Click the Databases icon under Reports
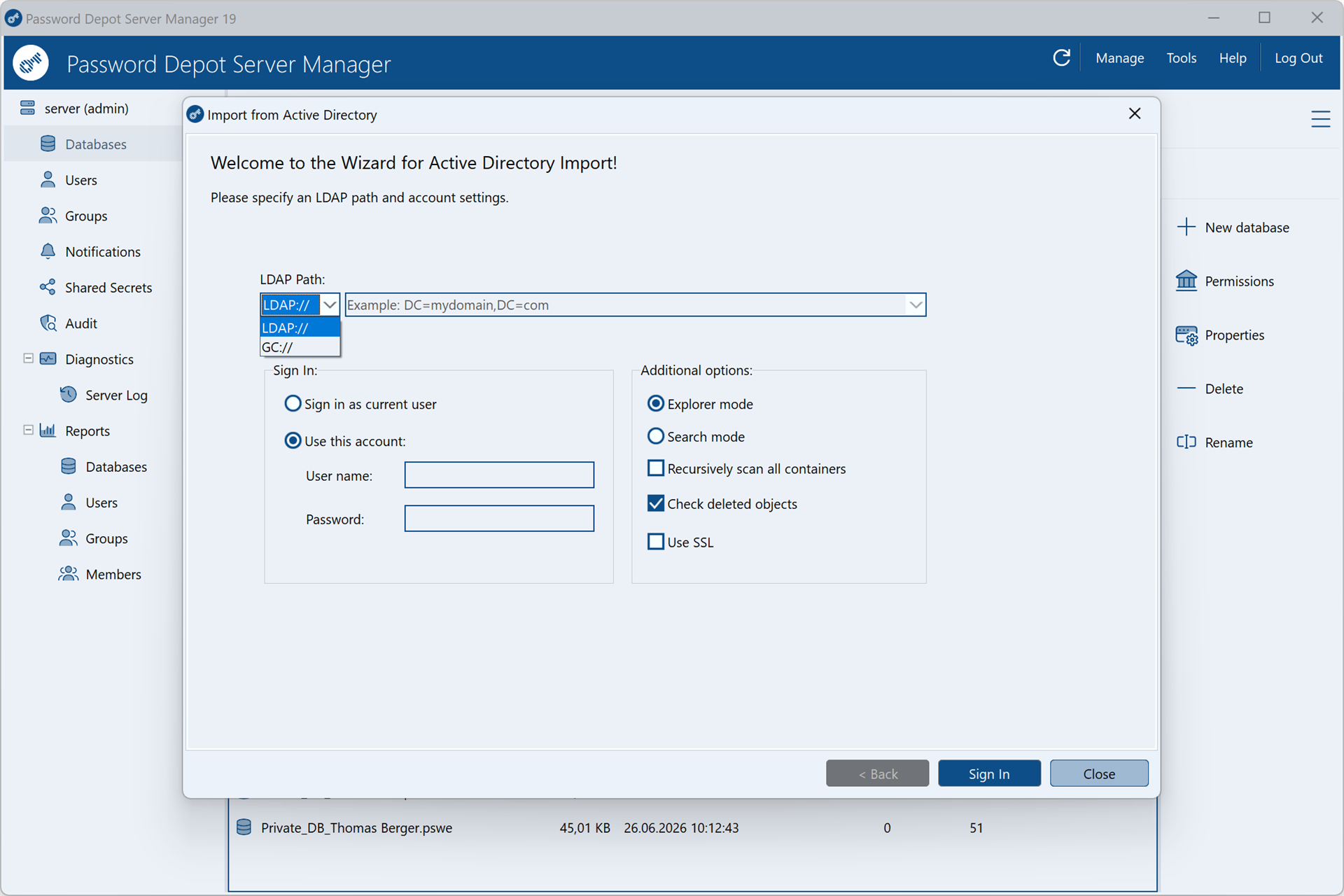Screen dimensions: 1344x896 pos(68,466)
